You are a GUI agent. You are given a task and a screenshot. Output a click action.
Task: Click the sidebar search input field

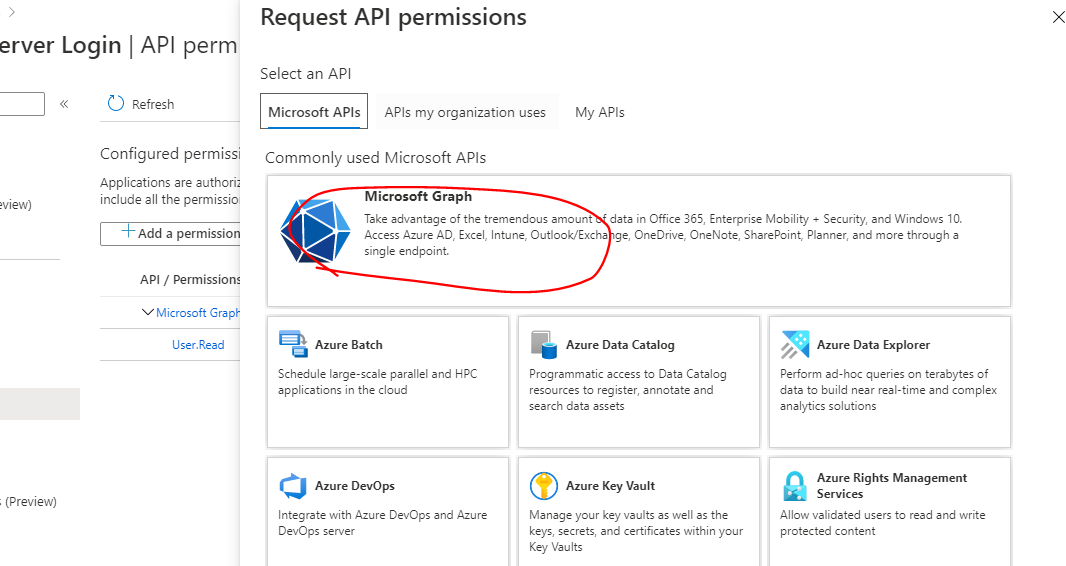click(x=22, y=104)
